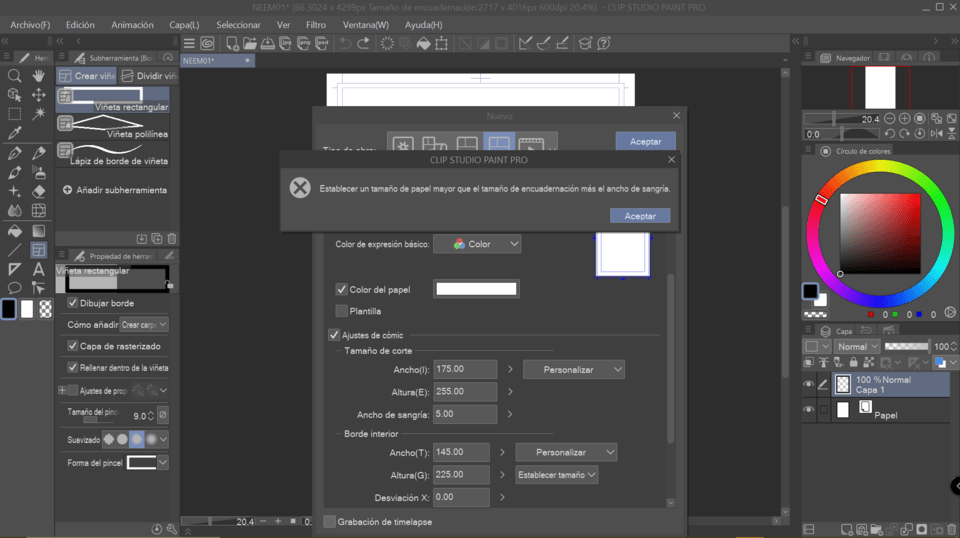Select the Text tool
Viewport: 960px width, 538px height.
point(39,269)
